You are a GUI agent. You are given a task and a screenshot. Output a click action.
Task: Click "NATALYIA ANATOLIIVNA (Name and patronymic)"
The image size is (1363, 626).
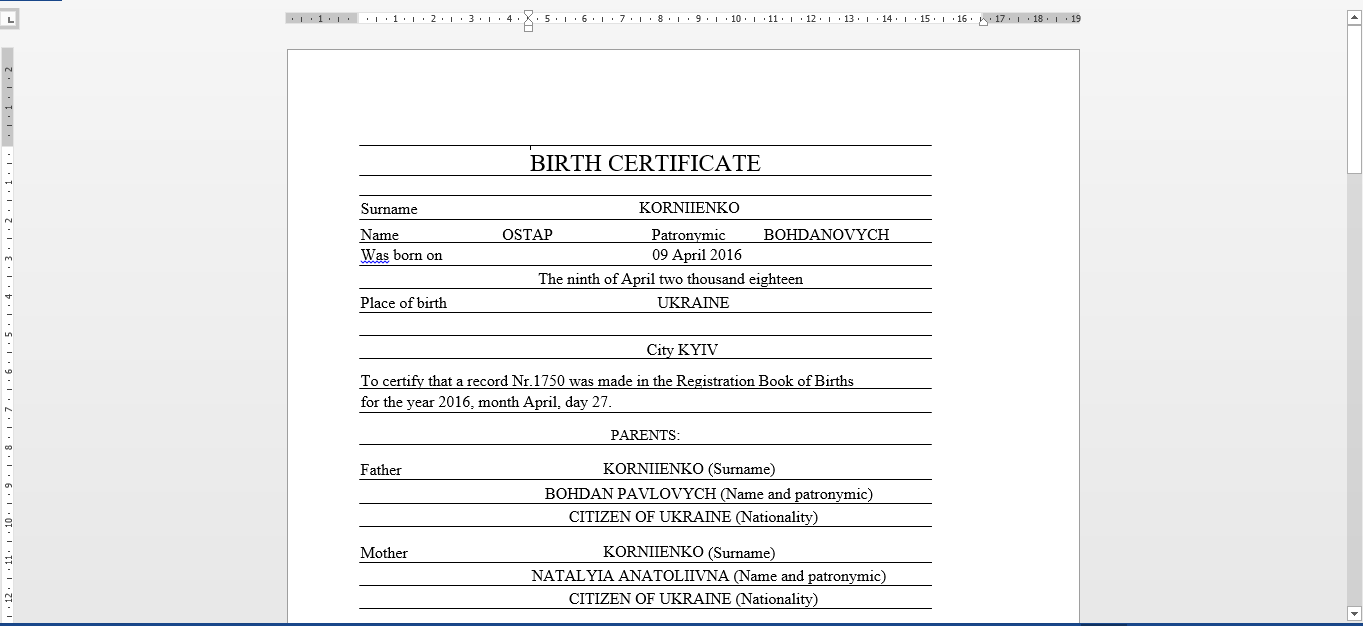click(x=709, y=576)
